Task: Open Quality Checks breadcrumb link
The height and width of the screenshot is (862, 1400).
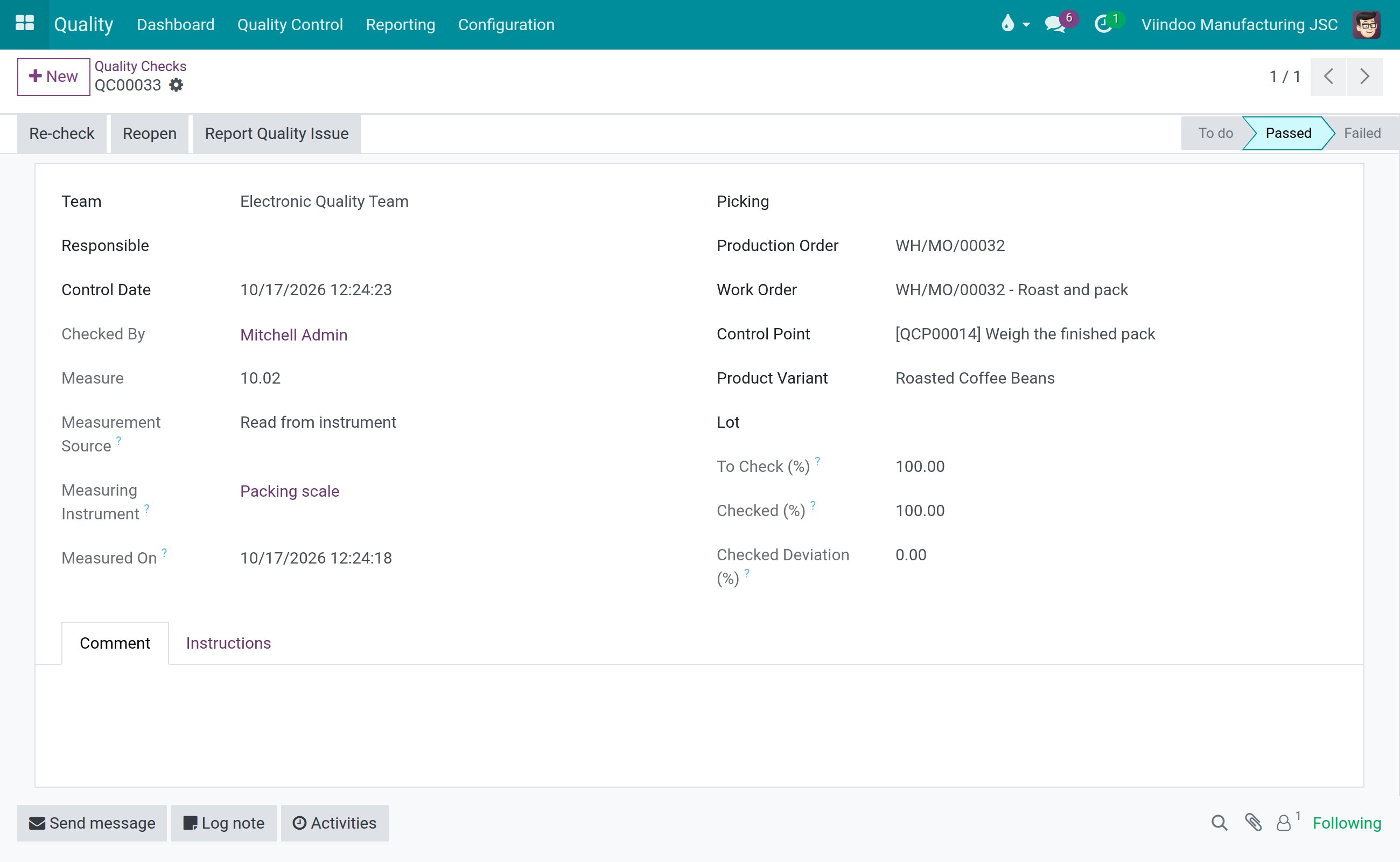Action: 140,66
